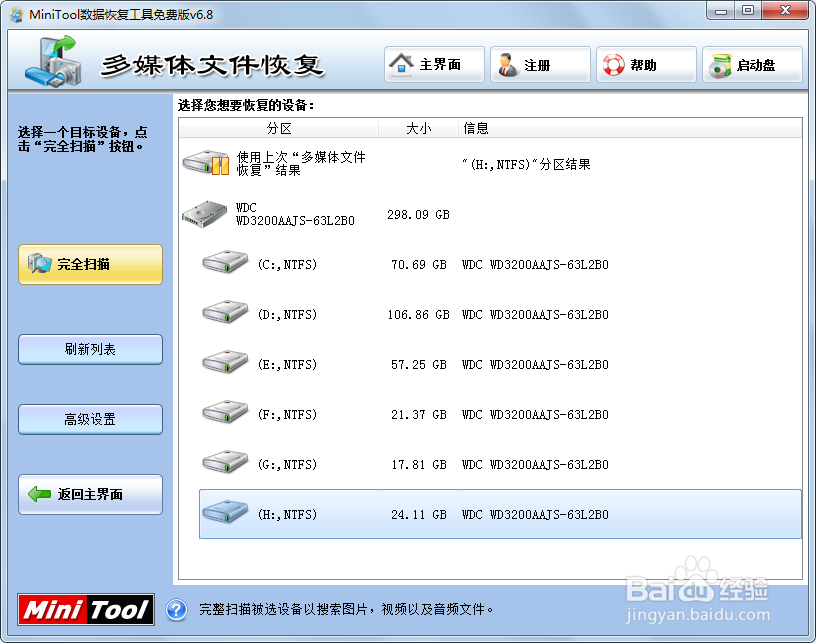Sort by 分区 column header
Viewport: 816px width, 643px height.
[x=279, y=128]
